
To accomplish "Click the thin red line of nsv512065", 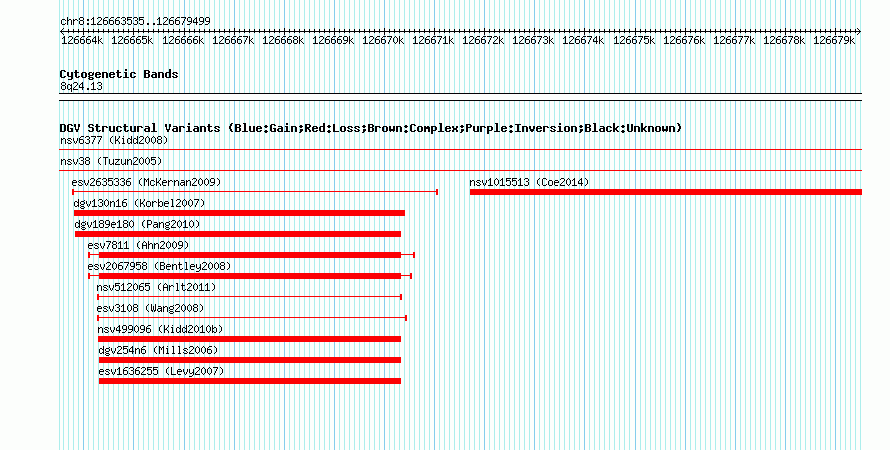I will [x=250, y=297].
